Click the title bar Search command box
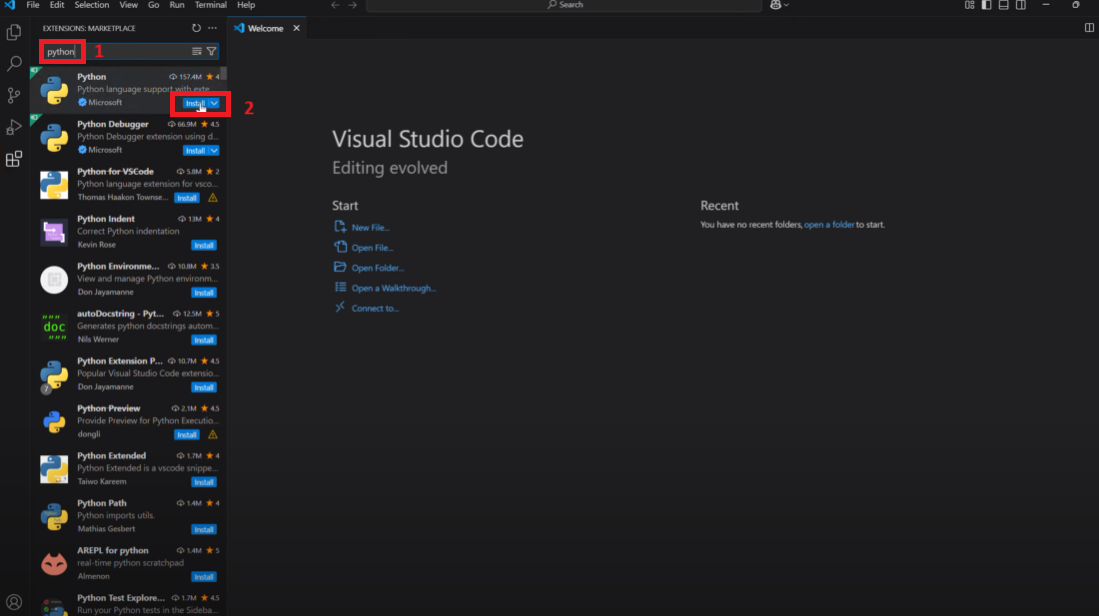 pos(564,5)
